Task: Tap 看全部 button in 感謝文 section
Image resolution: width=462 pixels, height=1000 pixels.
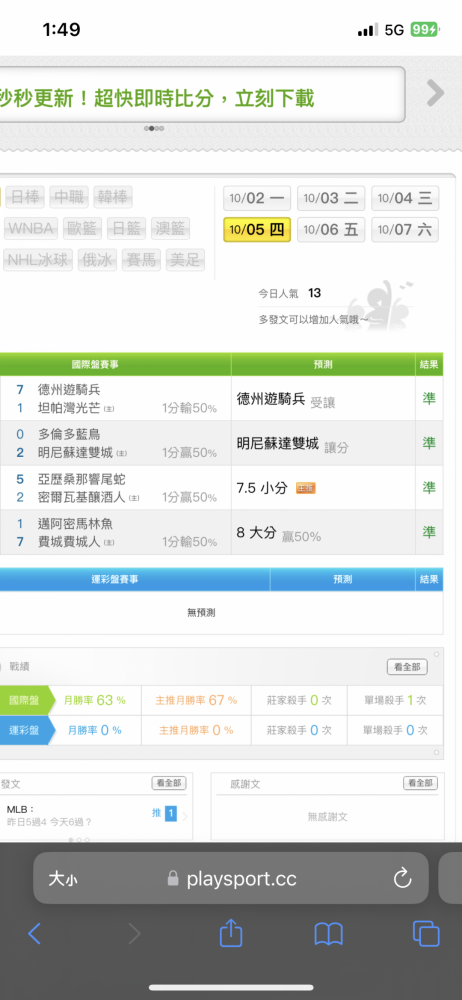Action: tap(421, 783)
